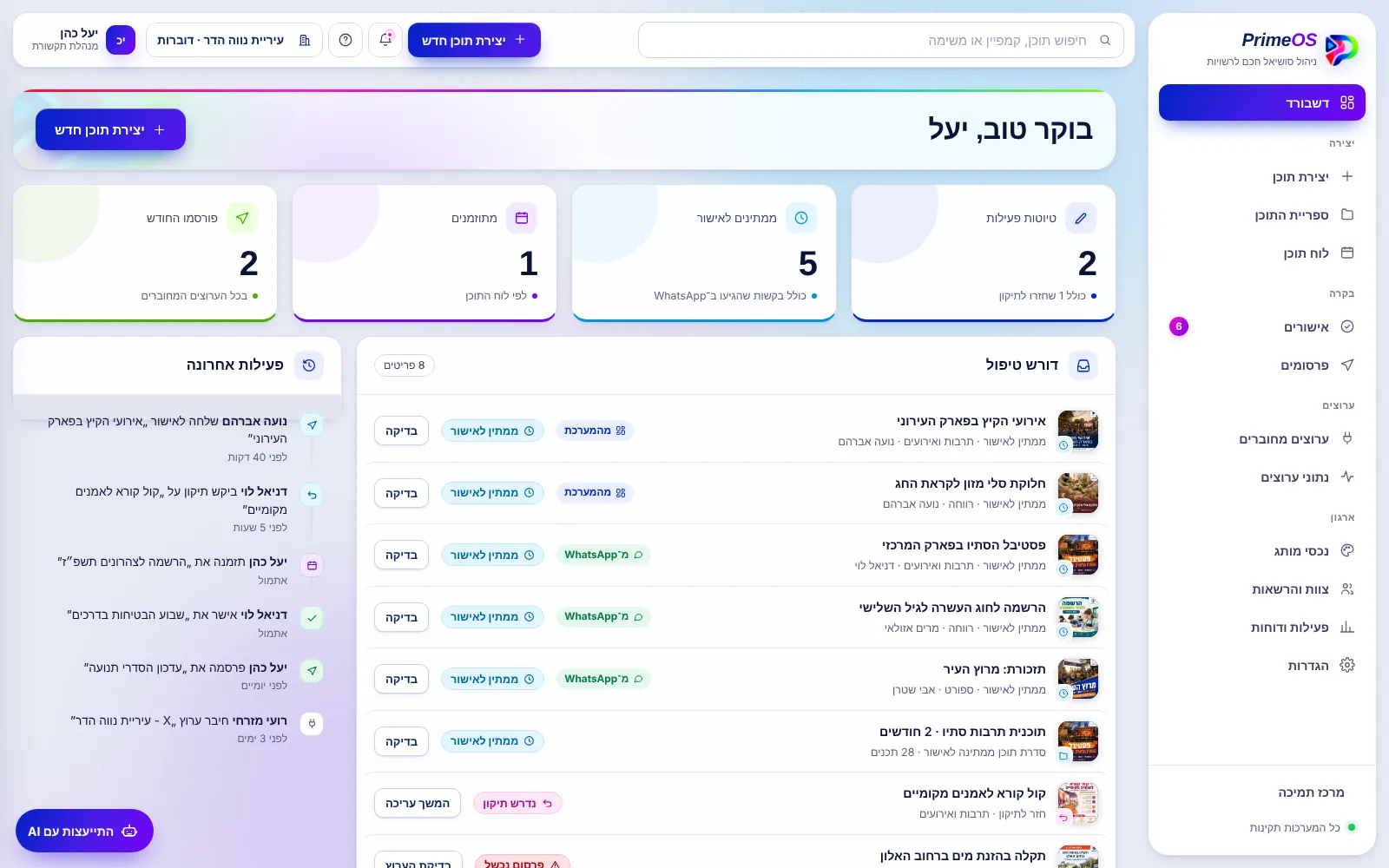Open לוח תוכן in sidebar

1261,253
